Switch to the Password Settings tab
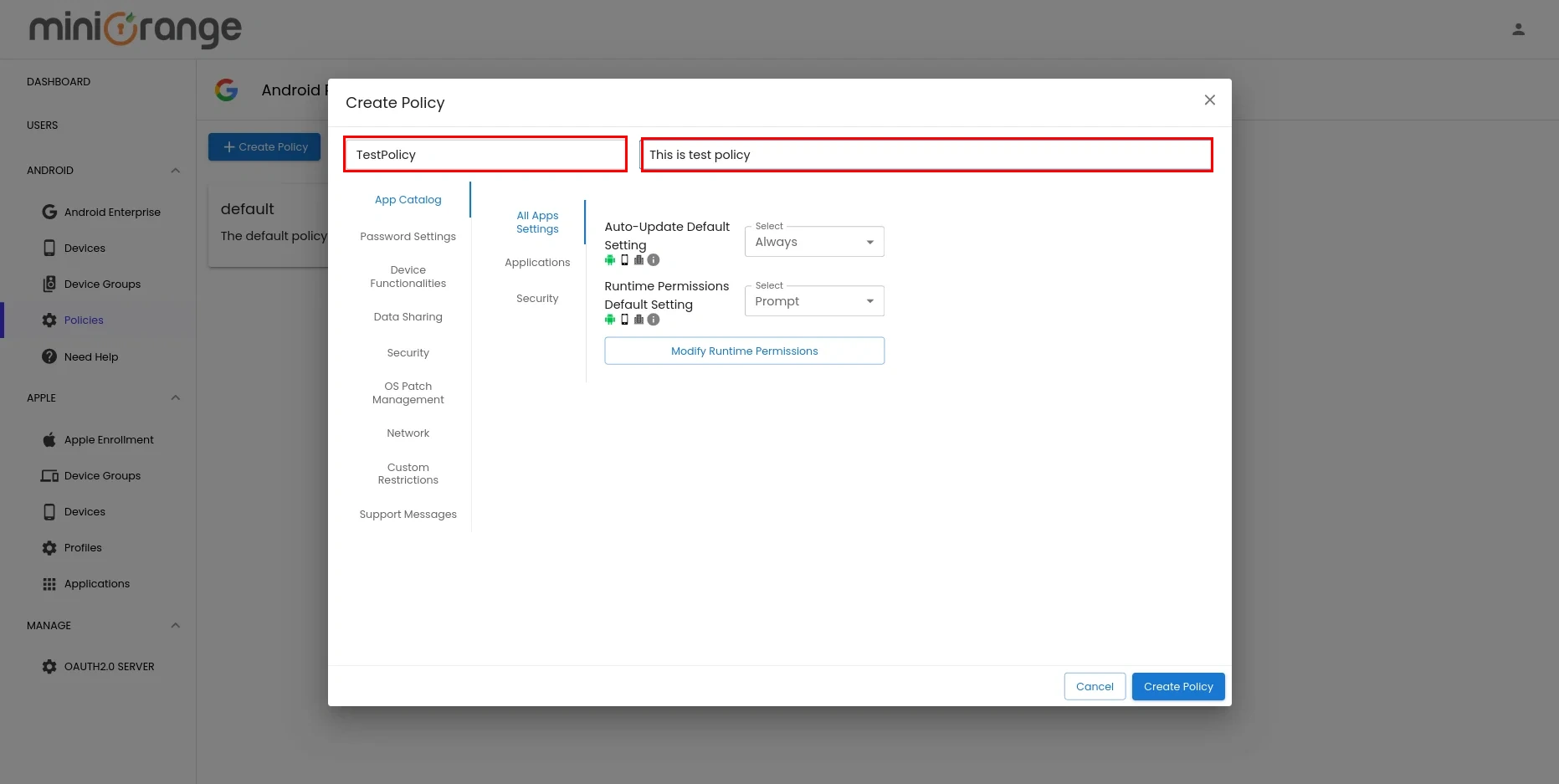The width and height of the screenshot is (1559, 784). click(408, 236)
